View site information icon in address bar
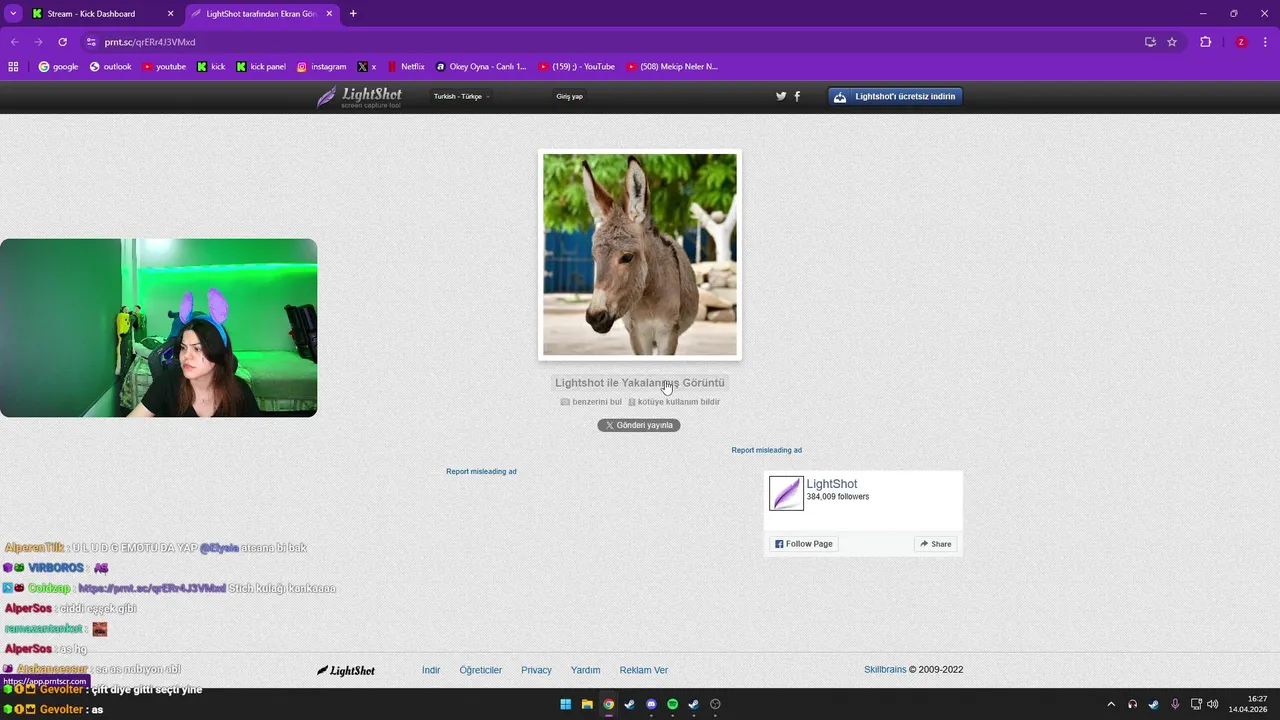Viewport: 1280px width, 720px height. click(91, 42)
